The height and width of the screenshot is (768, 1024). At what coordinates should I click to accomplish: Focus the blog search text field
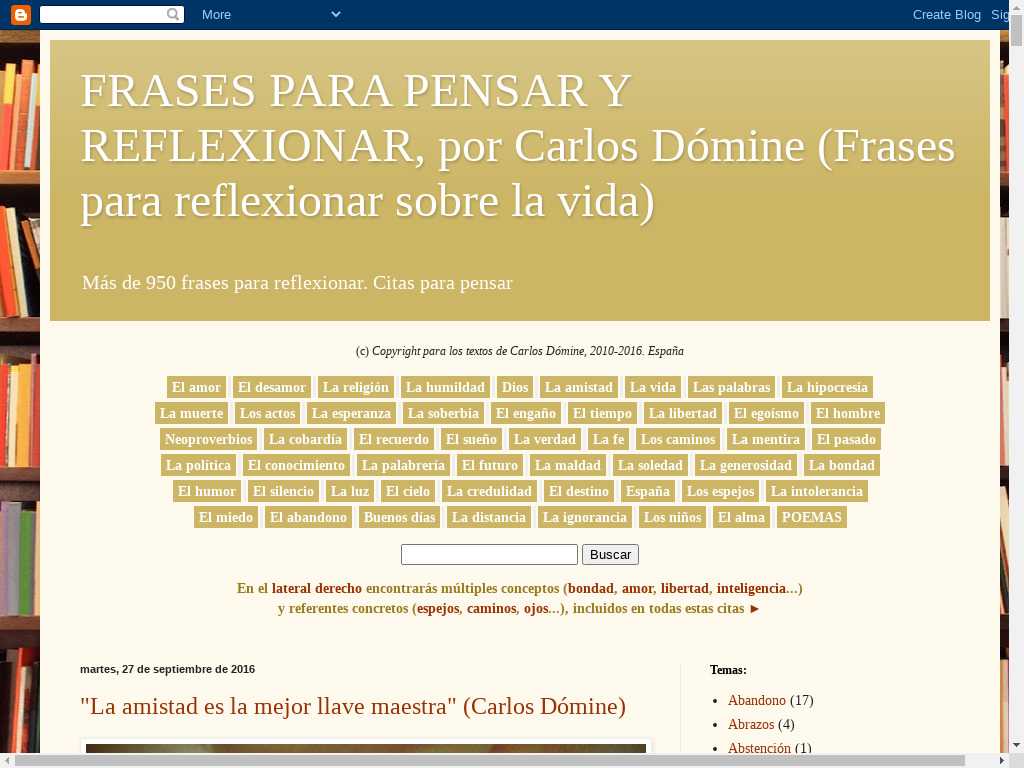(489, 554)
